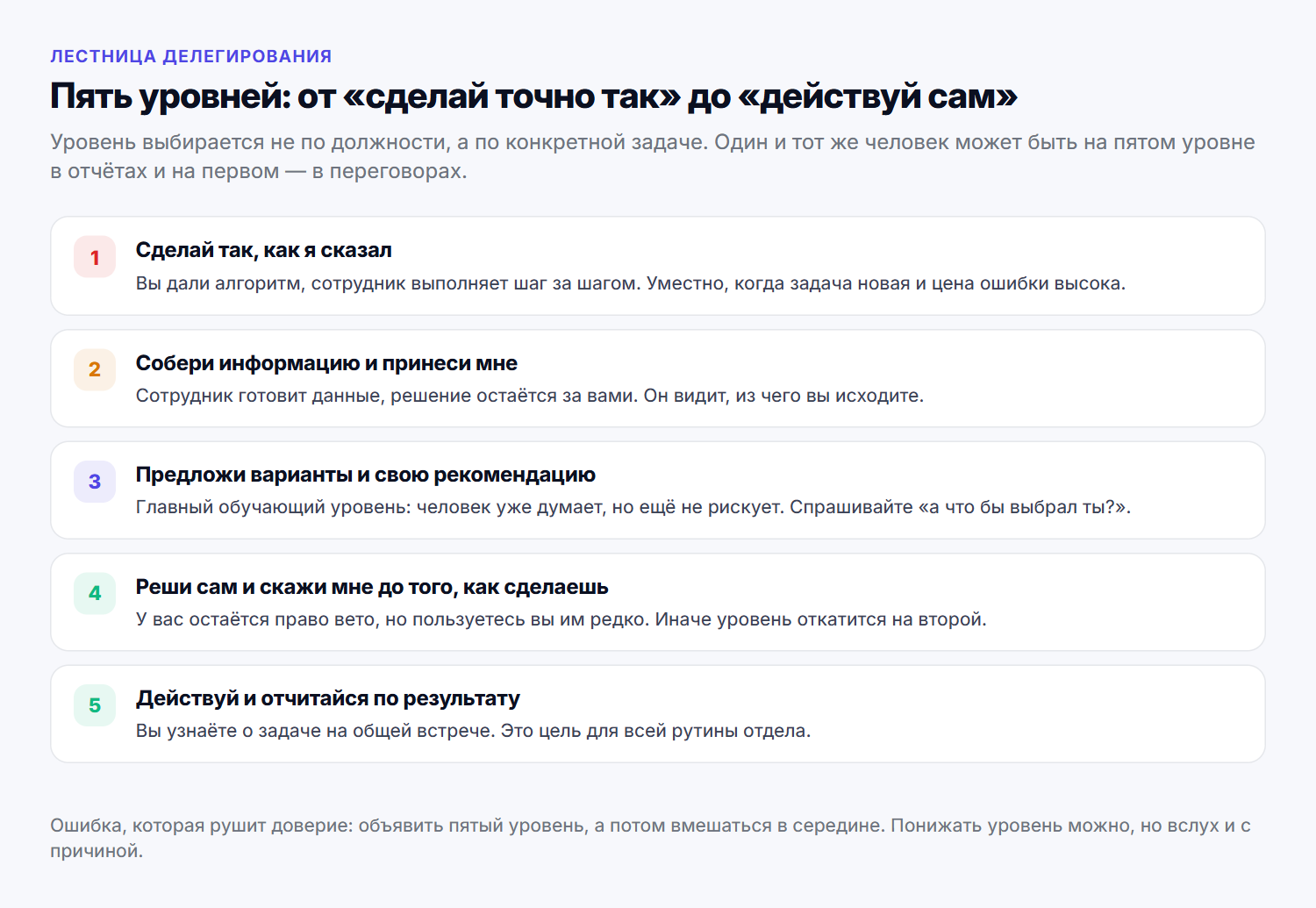The width and height of the screenshot is (1316, 908).
Task: Click the footer note «Ошибка, которая рушит доверие…»
Action: 650,838
